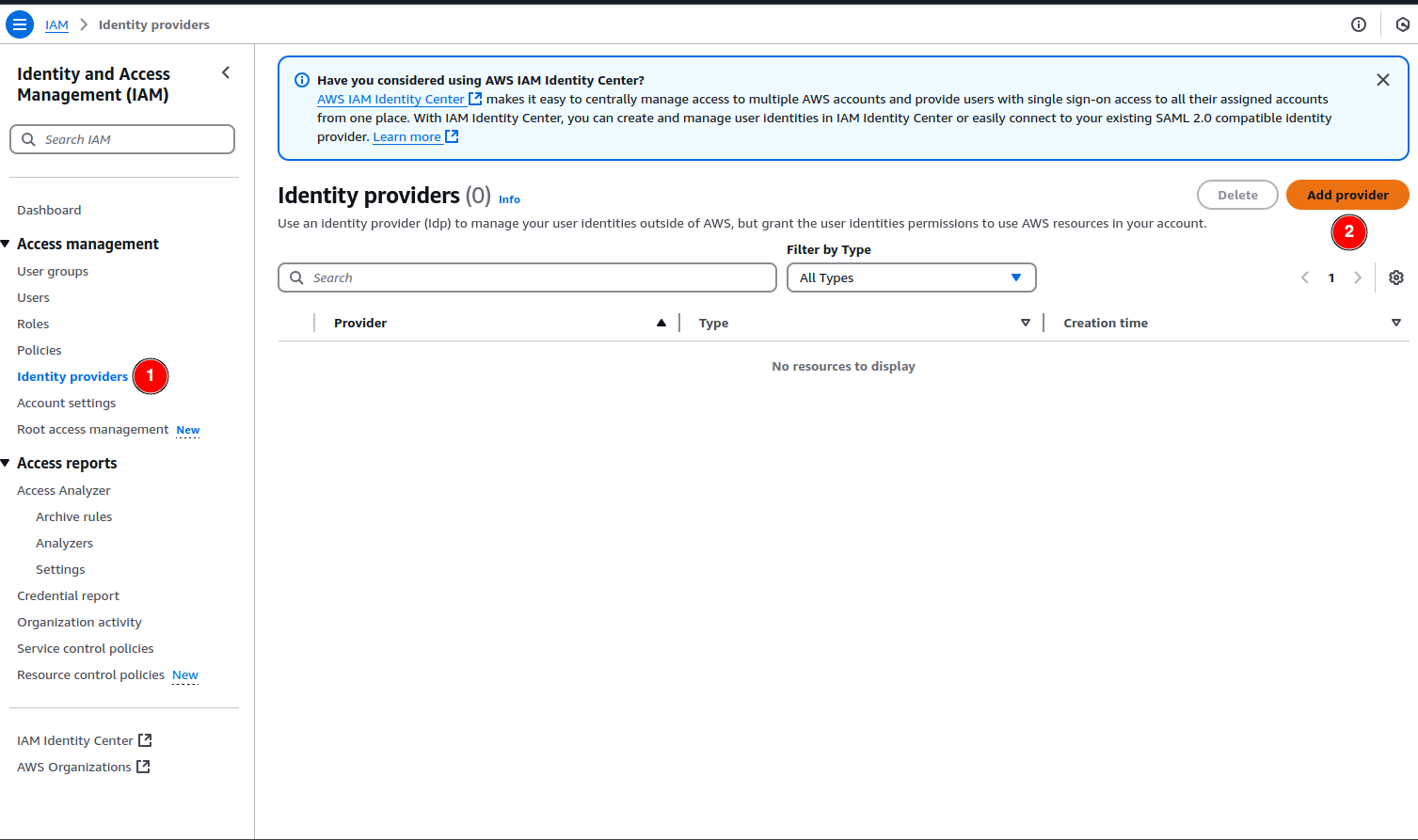Screen dimensions: 1418x840
Task: Open Resource control policies
Action: click(90, 674)
